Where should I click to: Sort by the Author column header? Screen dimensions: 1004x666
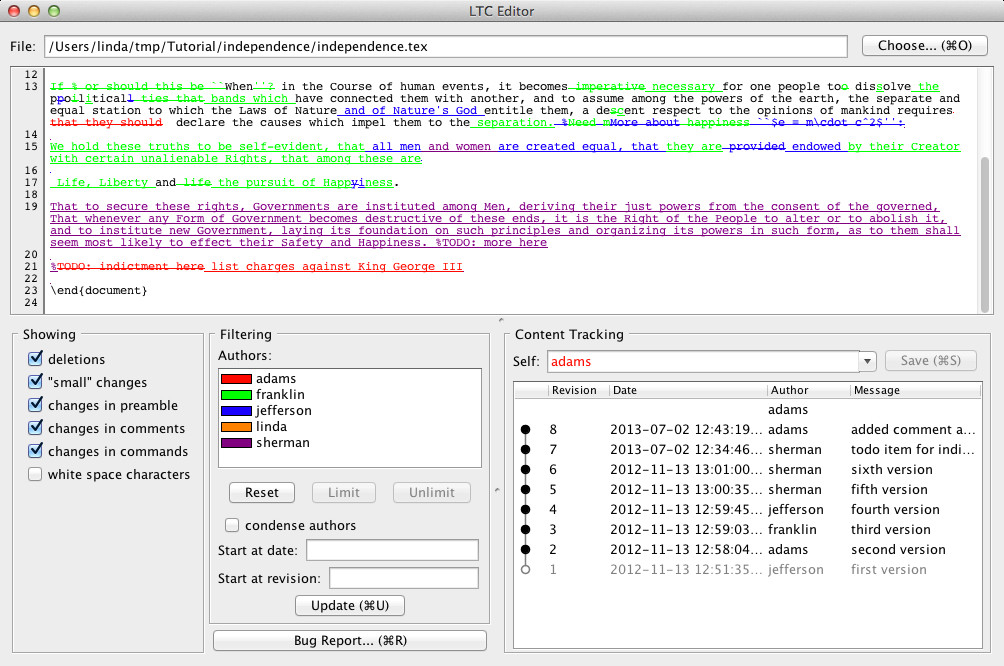point(808,390)
